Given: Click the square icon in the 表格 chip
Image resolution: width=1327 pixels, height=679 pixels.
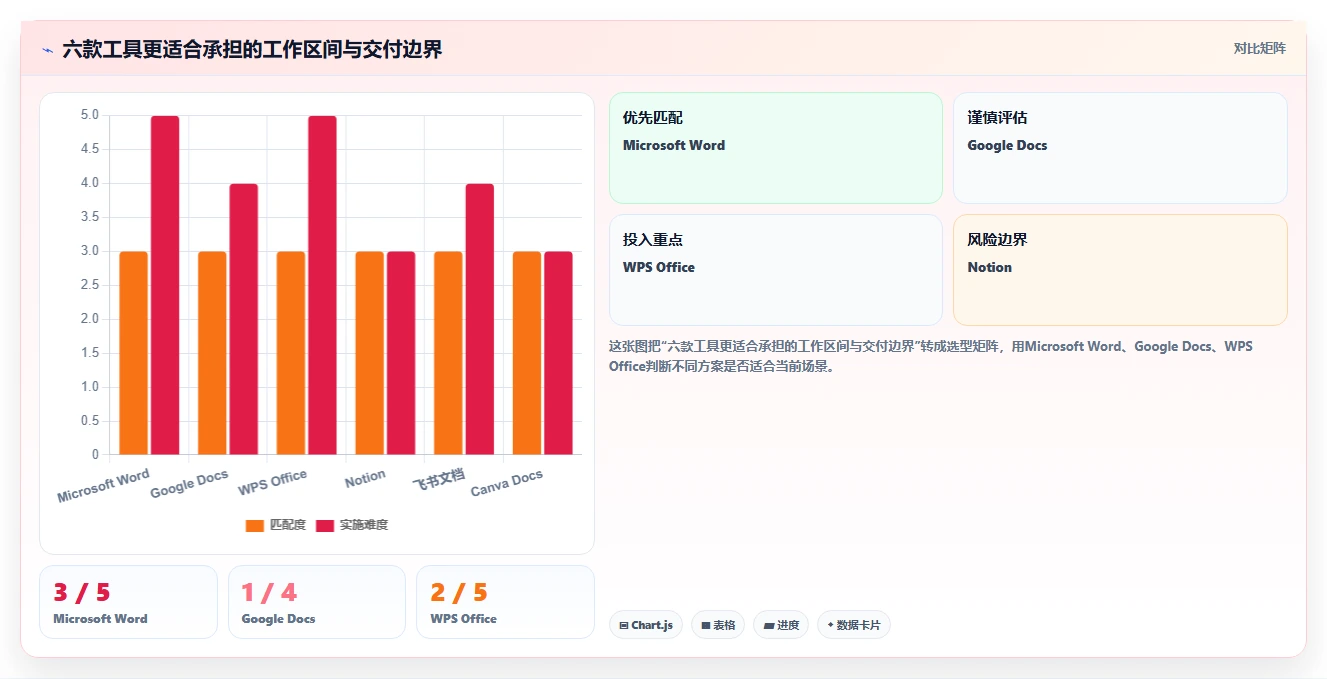Looking at the screenshot, I should click(x=706, y=626).
